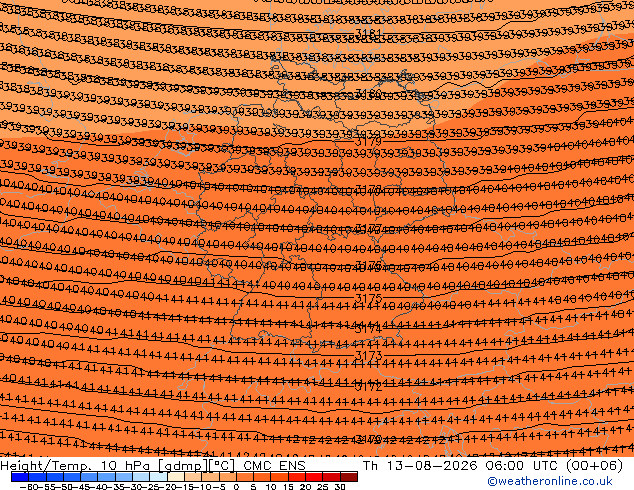Click the blue swatch between -60 and -55

pyautogui.click(x=37, y=477)
